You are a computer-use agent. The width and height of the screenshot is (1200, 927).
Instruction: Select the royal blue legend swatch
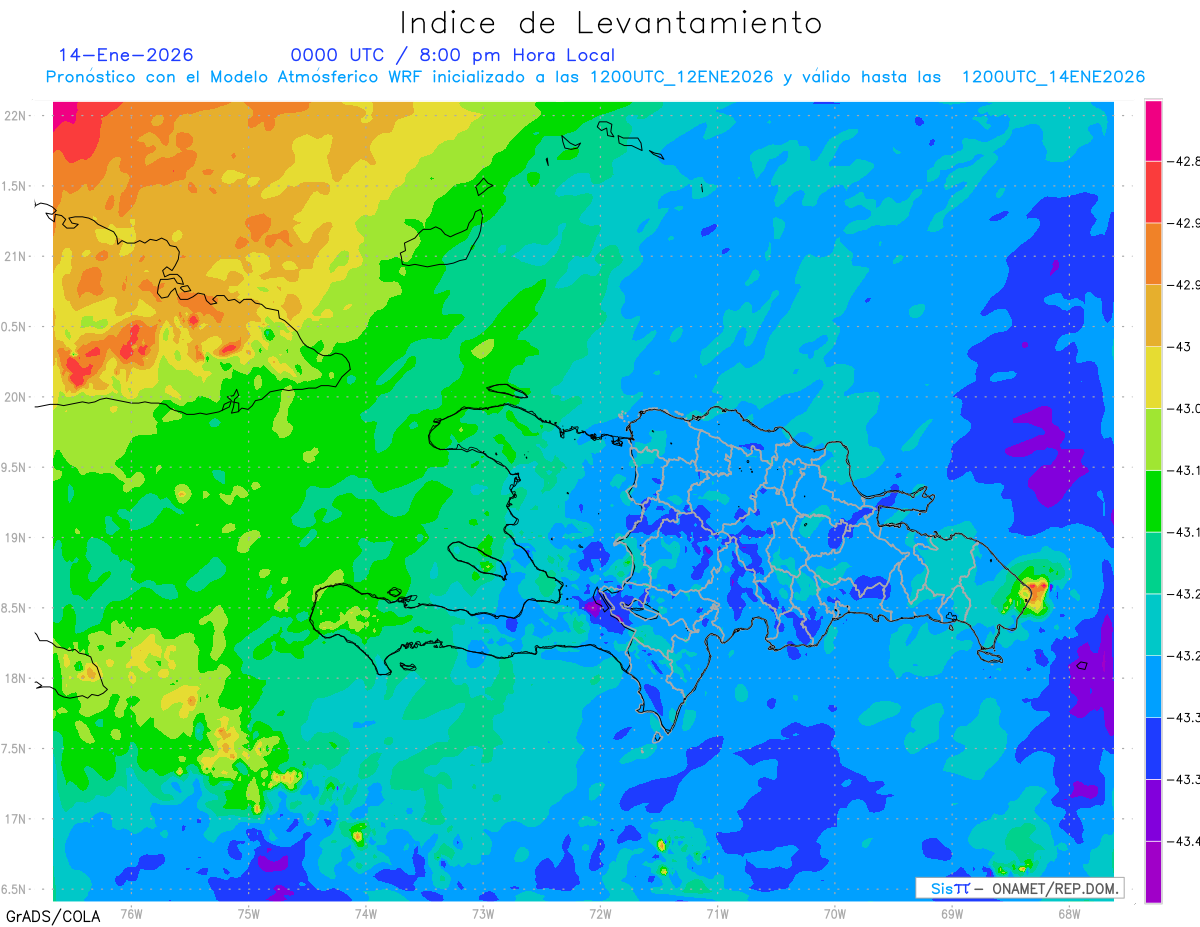1153,748
